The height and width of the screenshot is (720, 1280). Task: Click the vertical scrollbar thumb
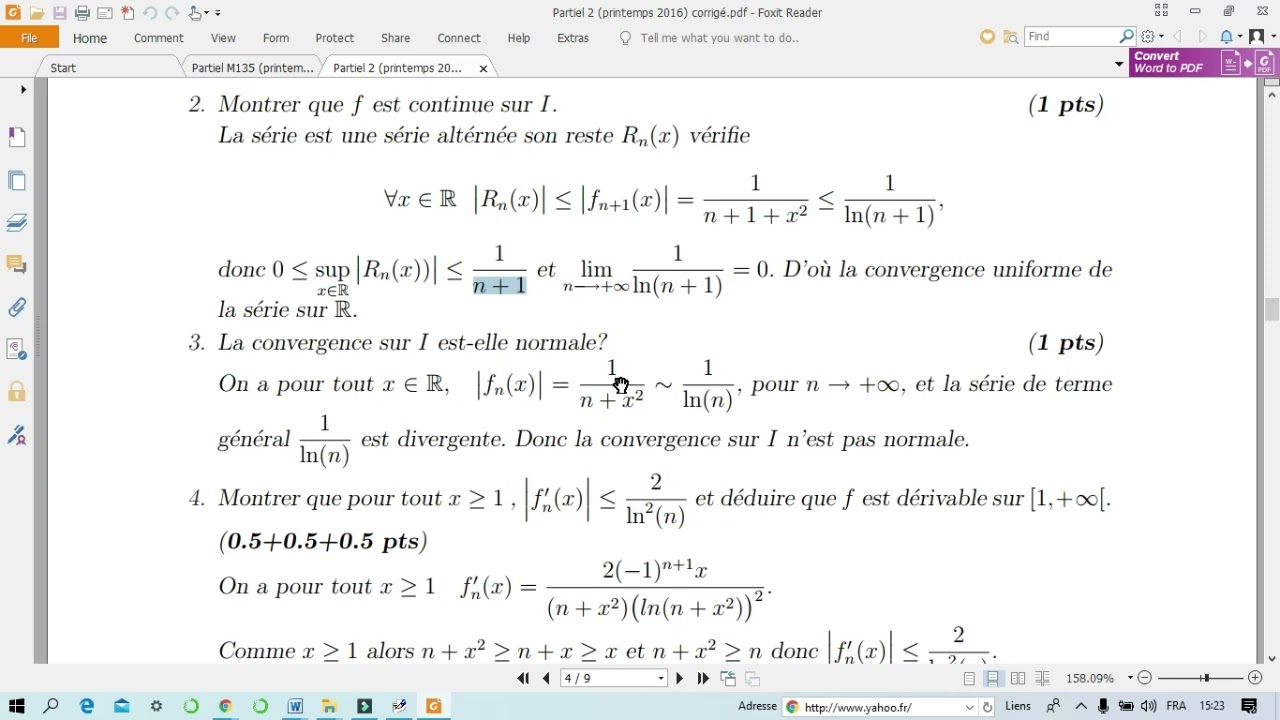(x=1272, y=309)
